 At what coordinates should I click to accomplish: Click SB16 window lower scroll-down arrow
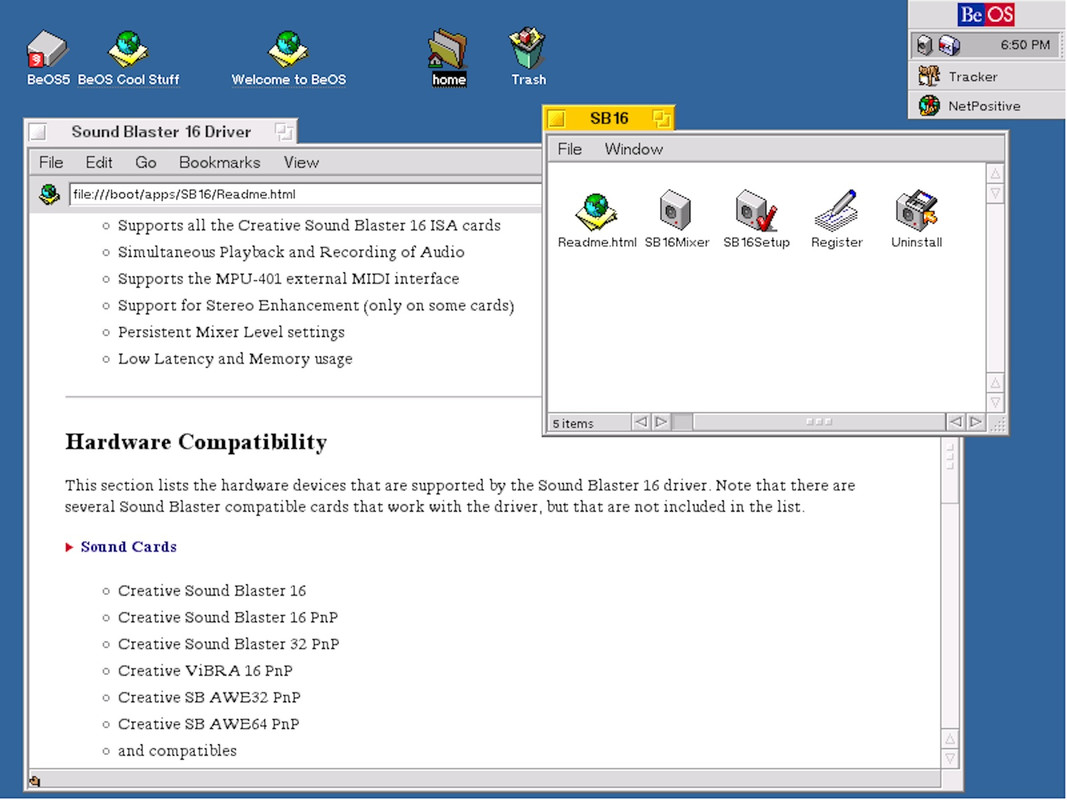point(996,403)
